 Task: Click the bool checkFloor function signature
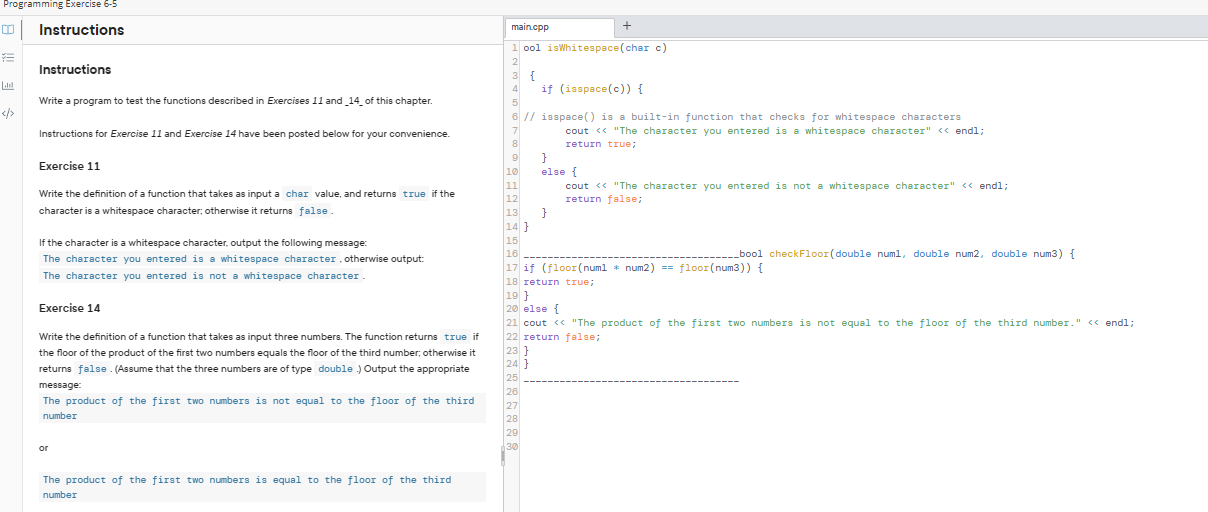tap(907, 254)
